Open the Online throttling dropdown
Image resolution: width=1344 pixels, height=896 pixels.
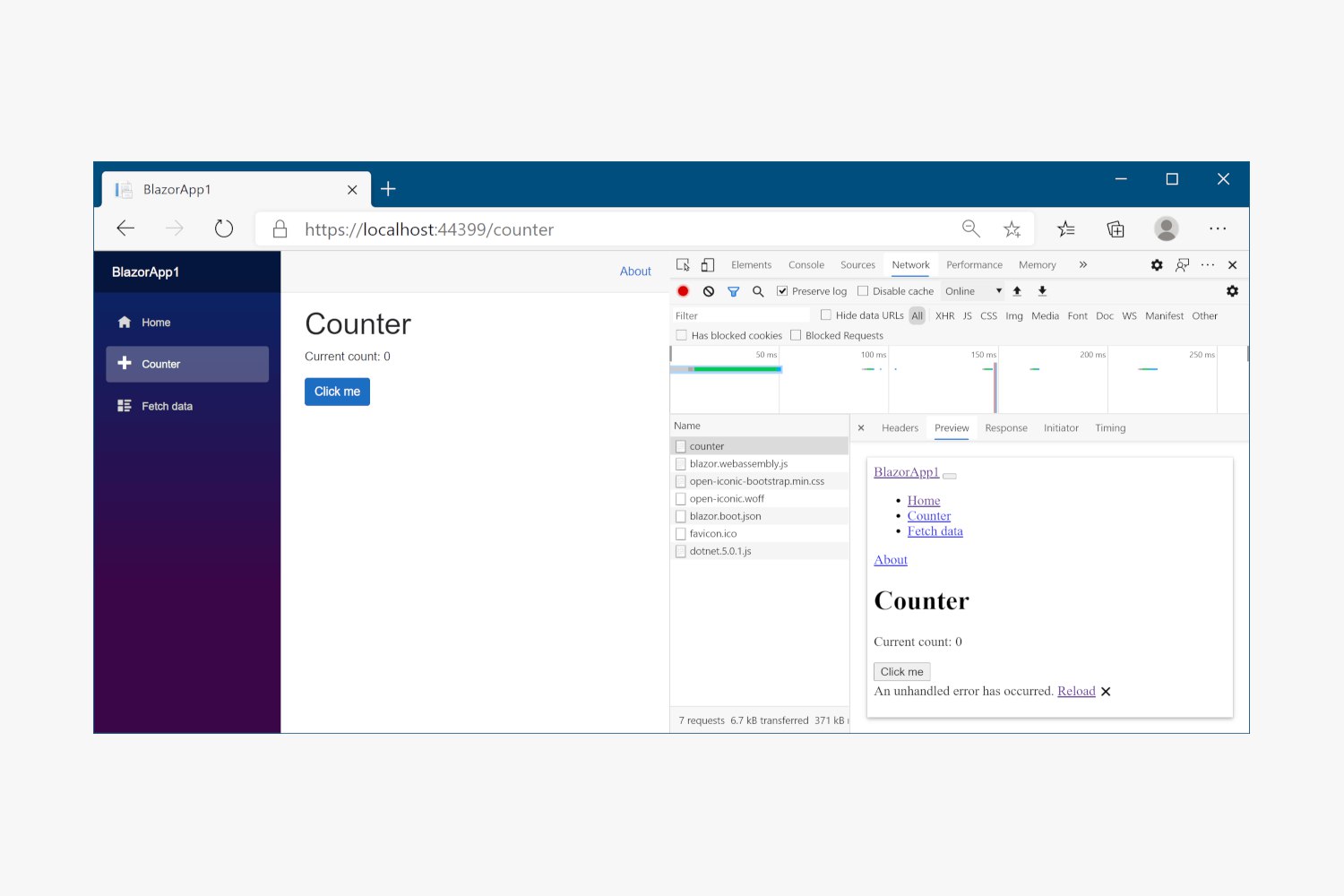pos(973,291)
